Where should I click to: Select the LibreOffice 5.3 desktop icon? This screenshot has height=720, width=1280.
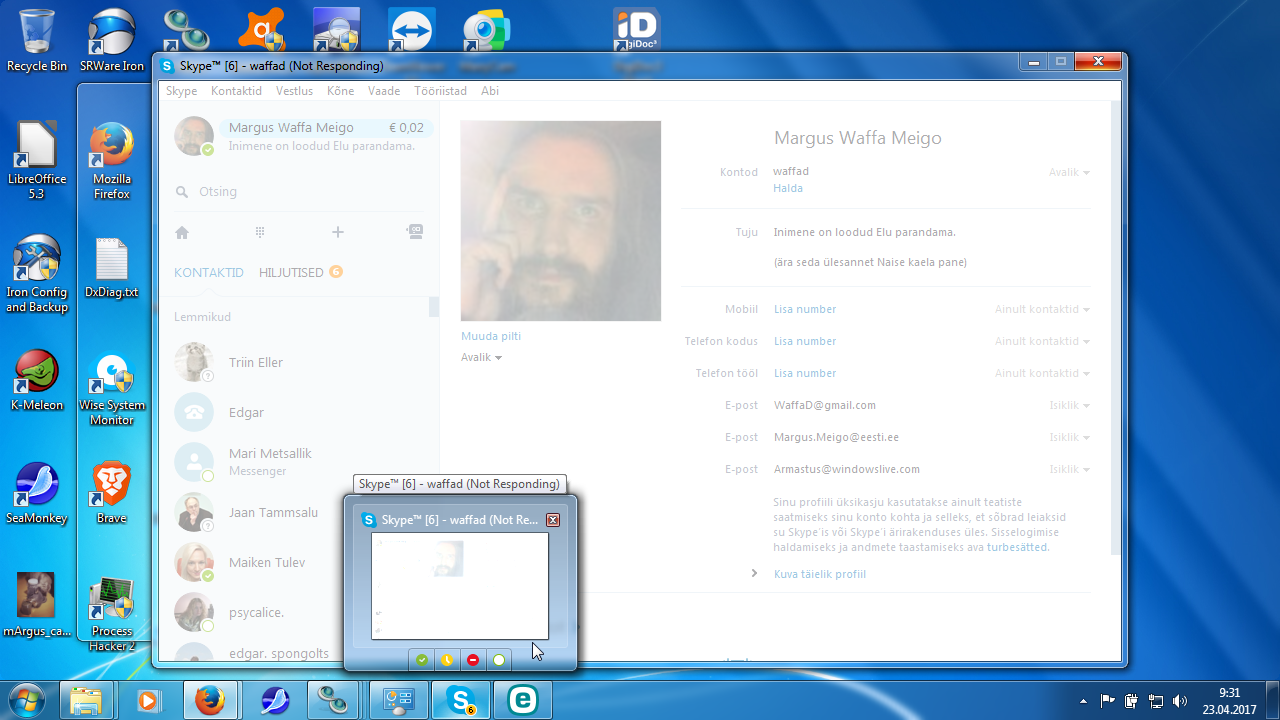click(x=37, y=160)
